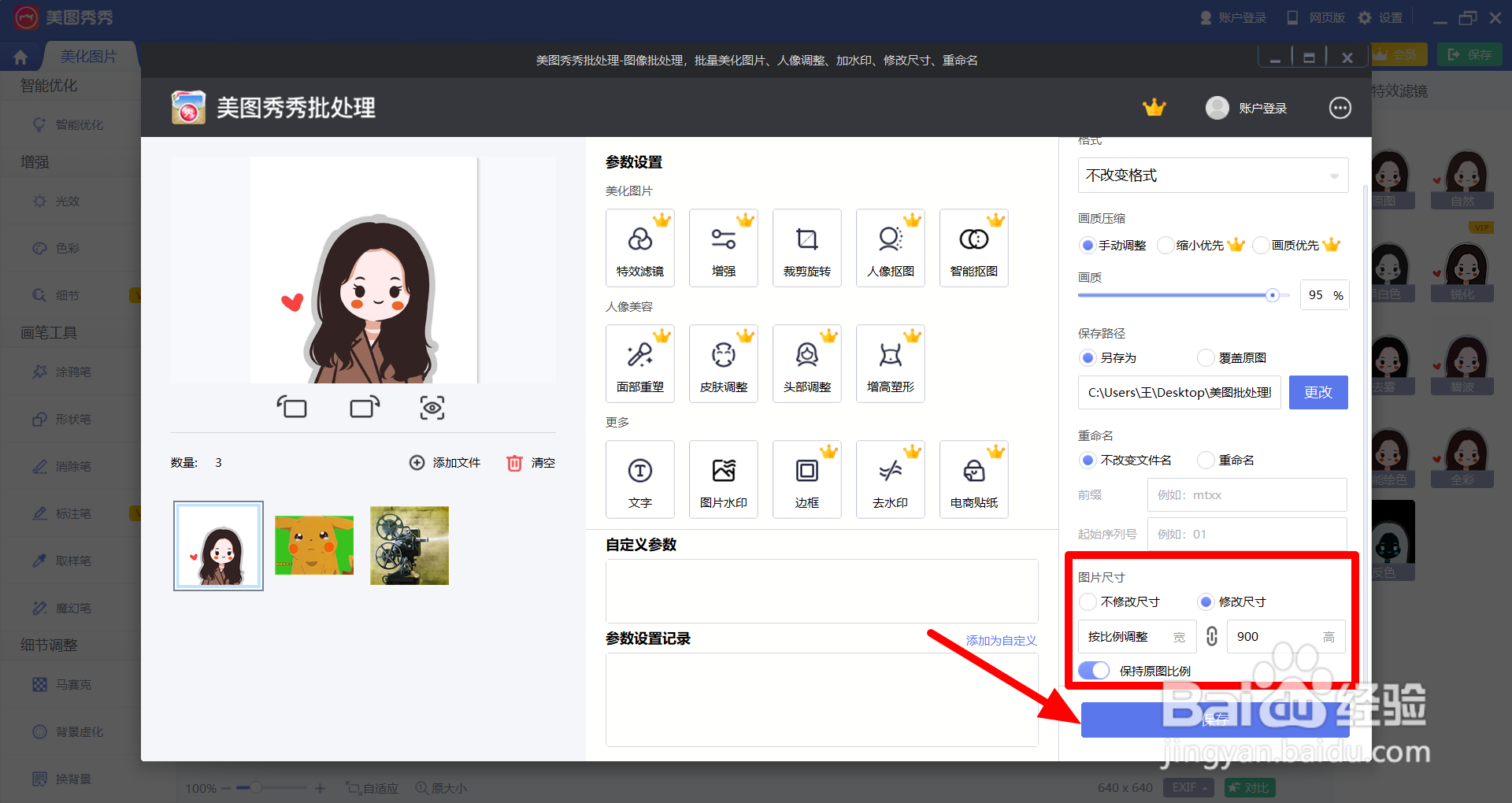Select 光效 in left sidebar
Image resolution: width=1512 pixels, height=803 pixels.
click(x=57, y=202)
